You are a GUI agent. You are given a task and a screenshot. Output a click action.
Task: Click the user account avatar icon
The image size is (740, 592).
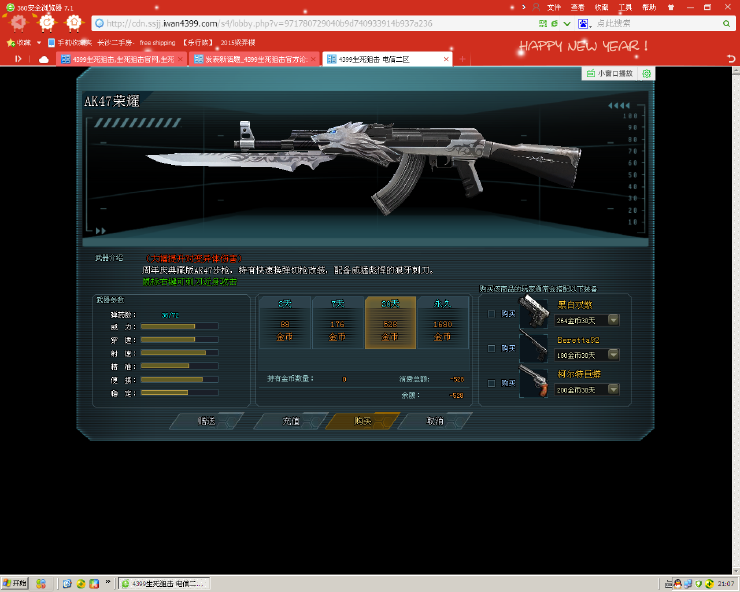[536, 7]
